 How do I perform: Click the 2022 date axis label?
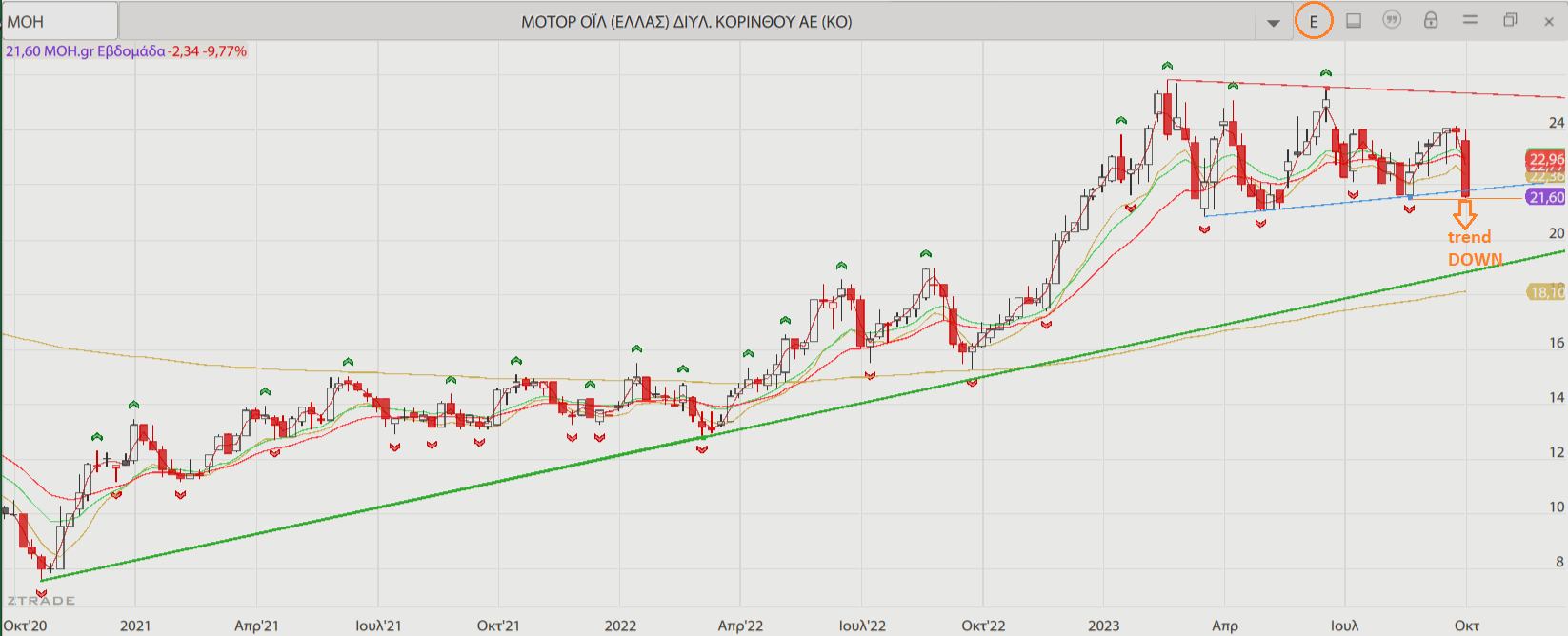(x=620, y=626)
